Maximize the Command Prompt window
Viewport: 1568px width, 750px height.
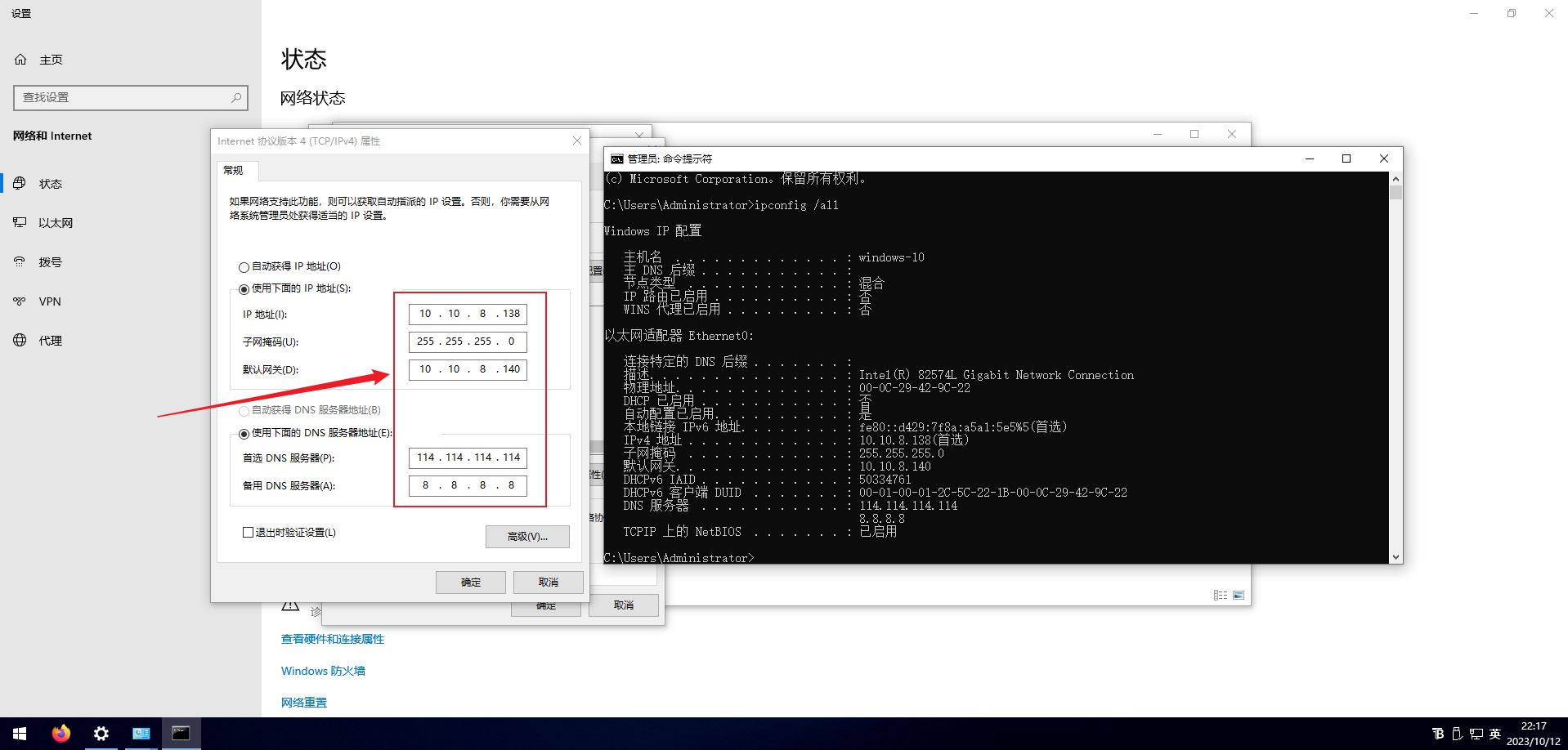tap(1346, 158)
